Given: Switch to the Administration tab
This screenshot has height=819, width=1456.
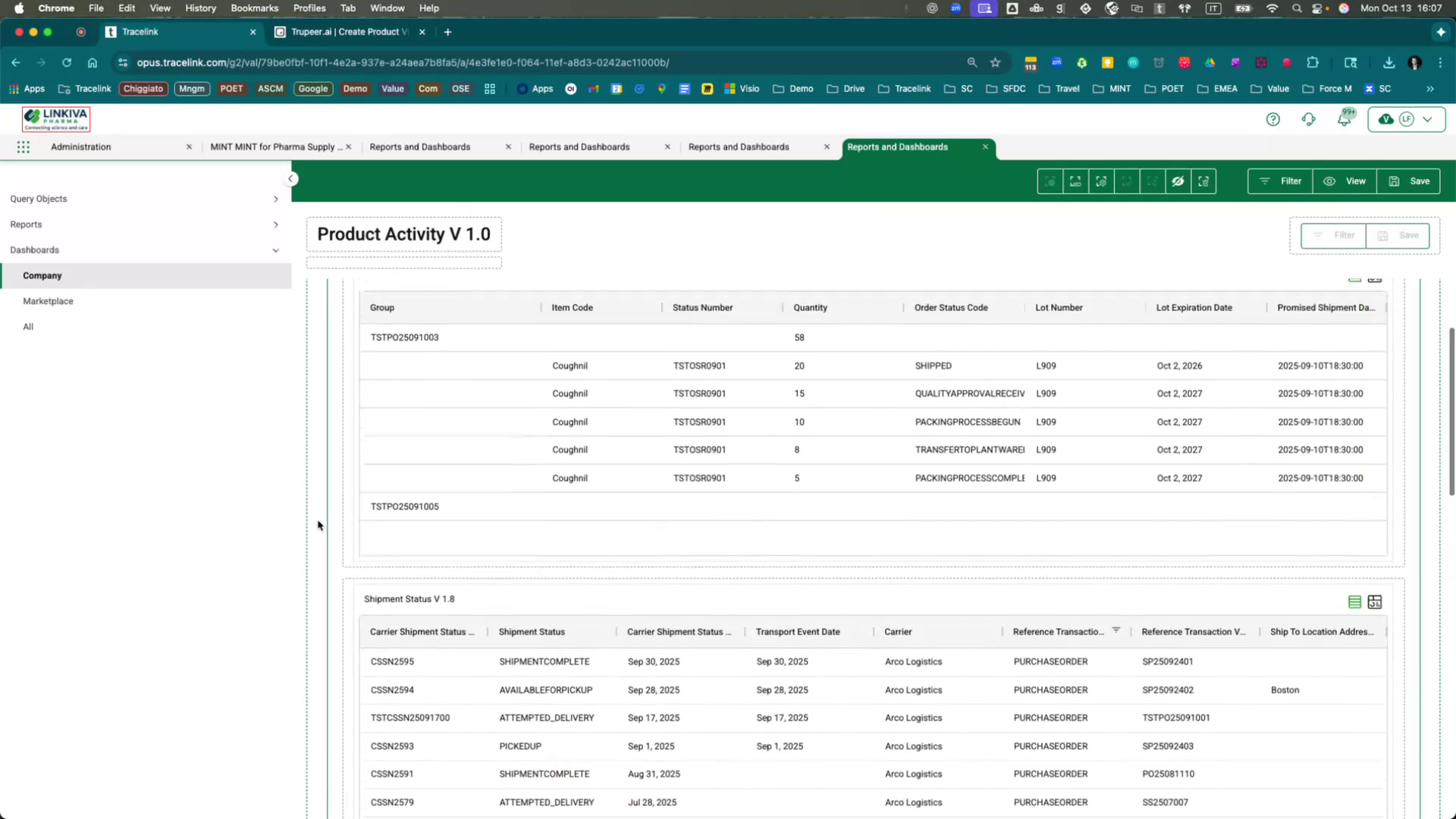Looking at the screenshot, I should pos(80,146).
